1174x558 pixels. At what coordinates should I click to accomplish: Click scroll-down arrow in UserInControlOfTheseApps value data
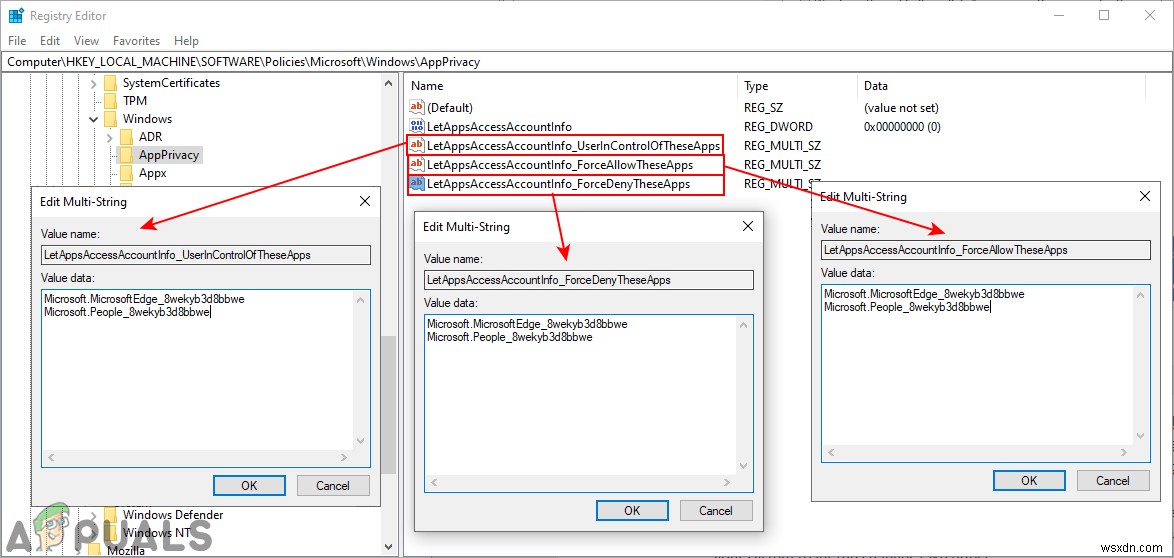click(360, 442)
